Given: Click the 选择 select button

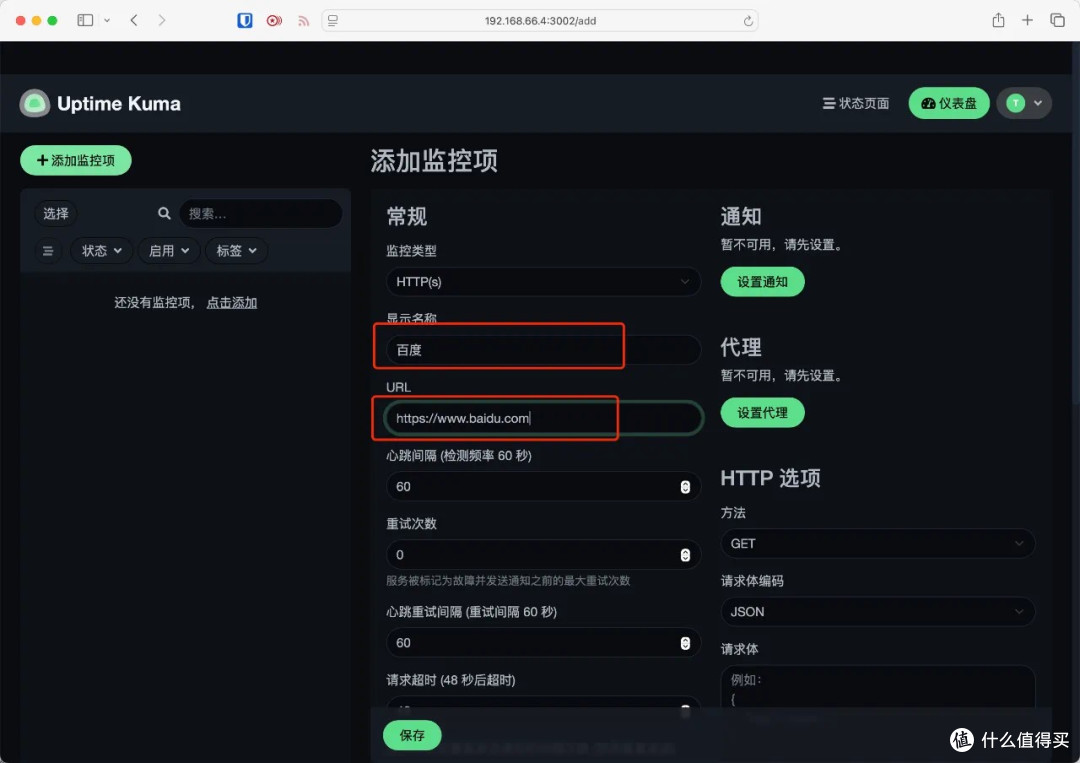Looking at the screenshot, I should click(56, 213).
